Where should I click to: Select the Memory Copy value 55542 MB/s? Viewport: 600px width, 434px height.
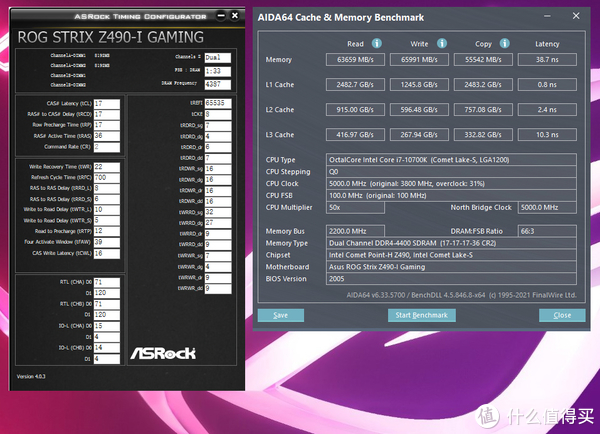(483, 60)
